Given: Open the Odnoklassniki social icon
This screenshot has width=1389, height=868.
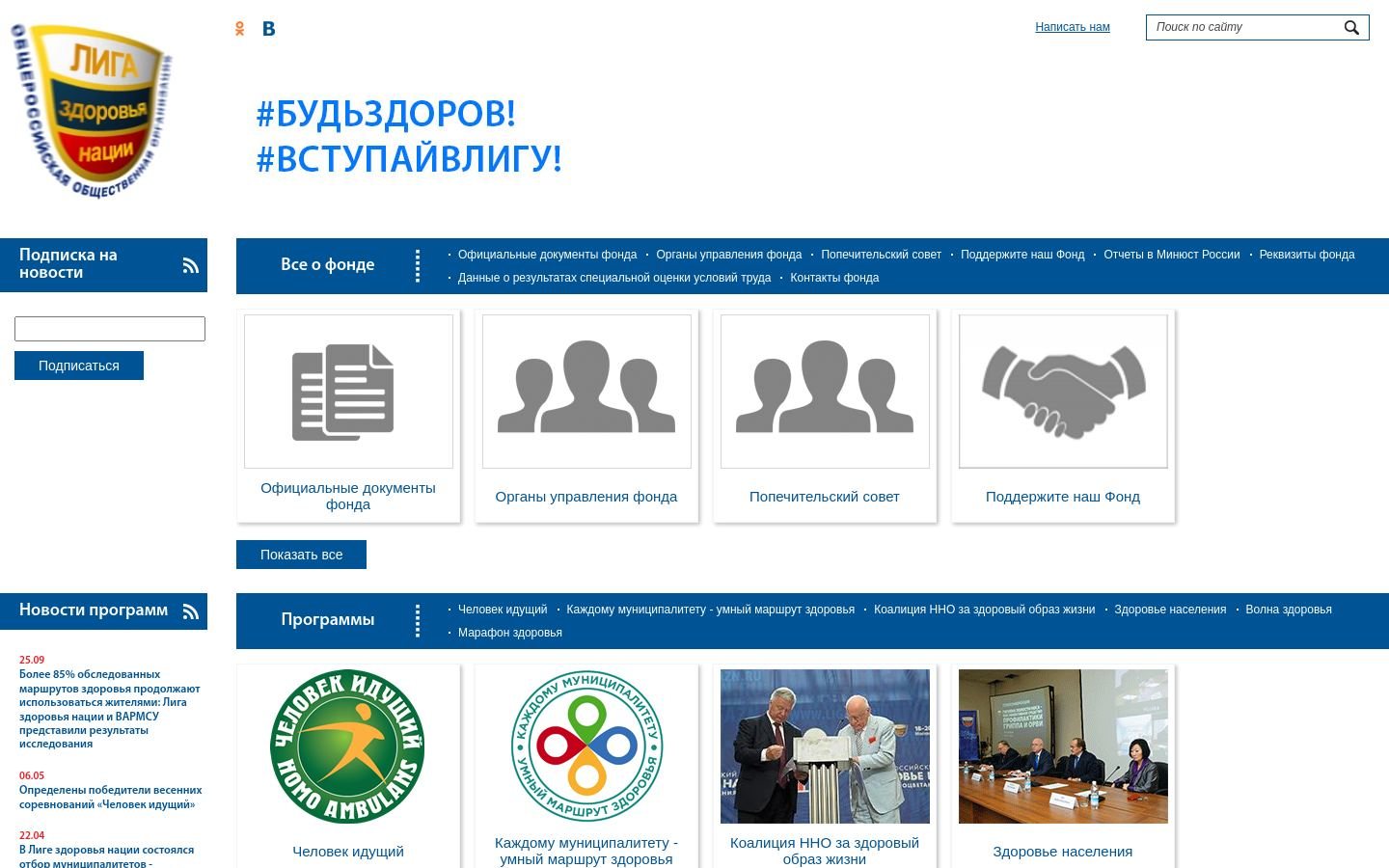Looking at the screenshot, I should (240, 29).
